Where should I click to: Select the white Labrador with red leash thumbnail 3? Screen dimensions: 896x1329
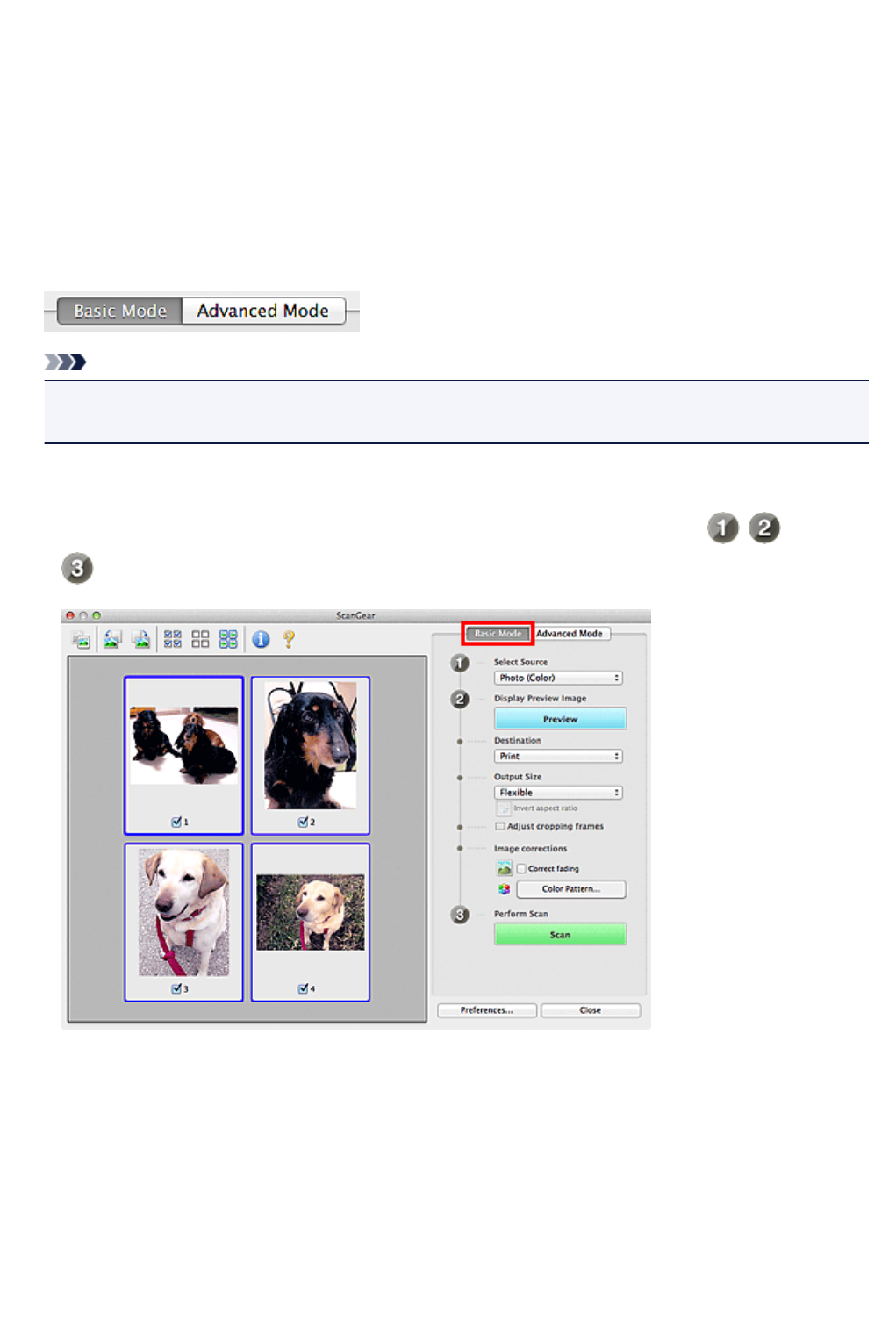coord(183,912)
